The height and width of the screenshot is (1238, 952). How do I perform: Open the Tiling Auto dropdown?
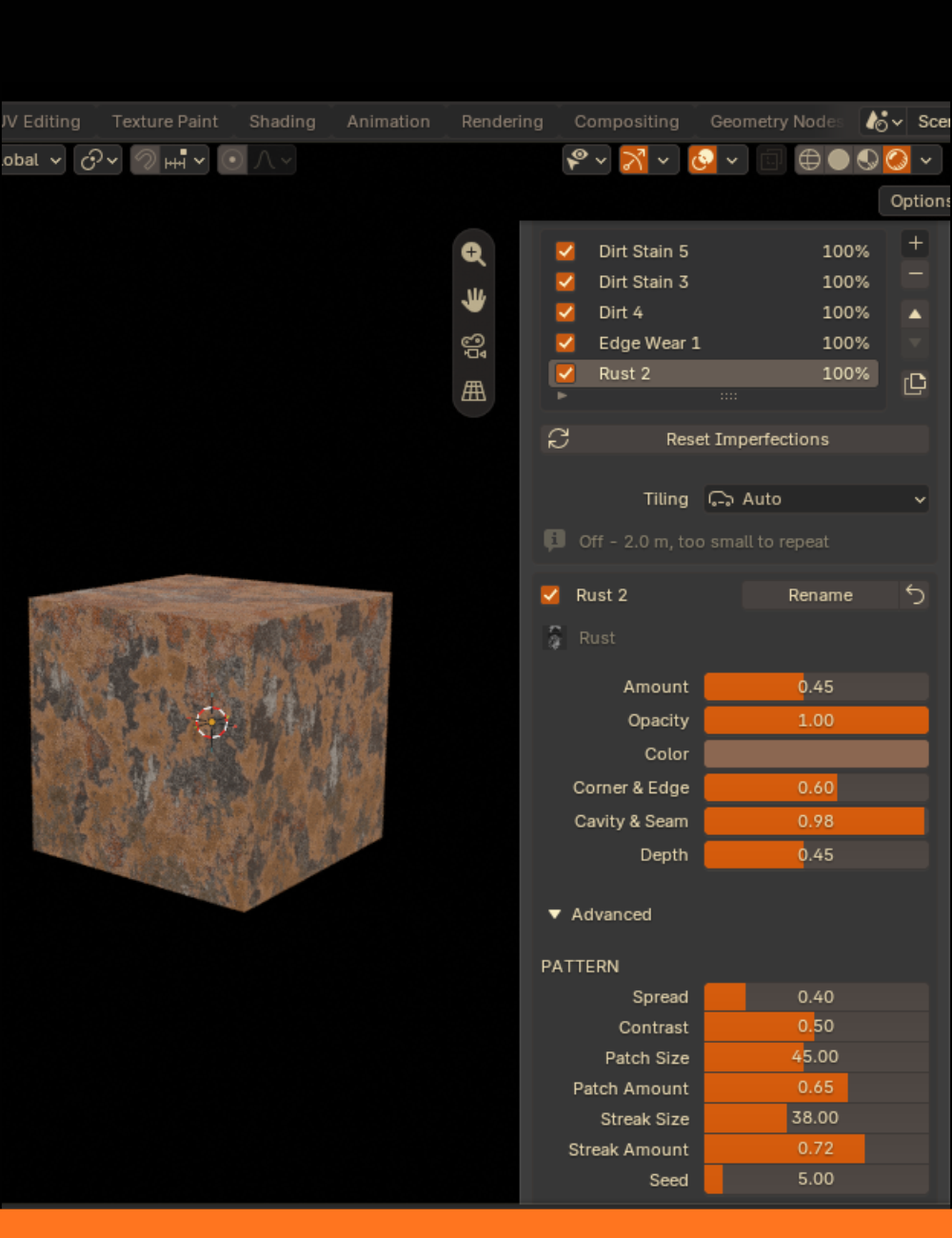point(816,499)
